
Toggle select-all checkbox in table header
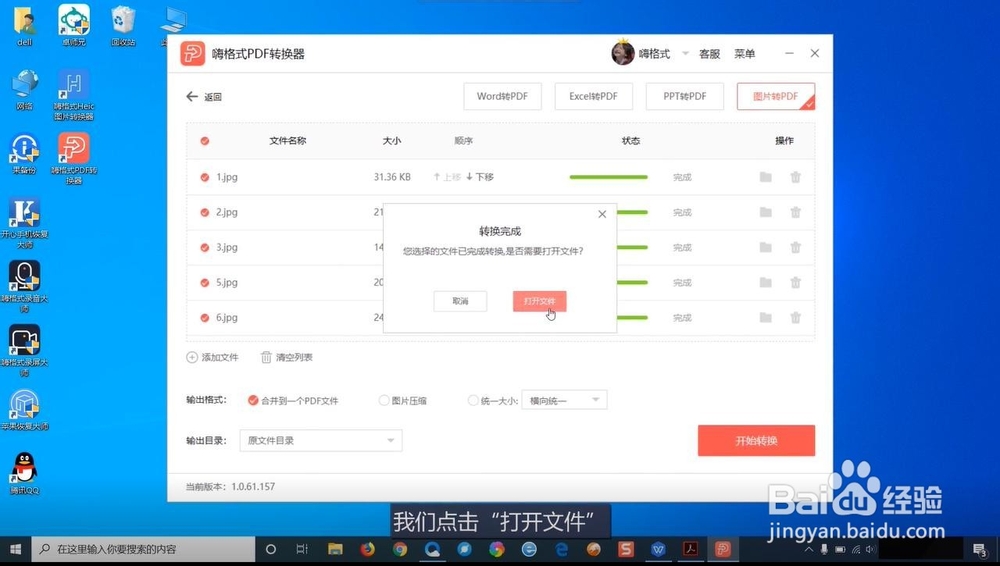pyautogui.click(x=205, y=141)
